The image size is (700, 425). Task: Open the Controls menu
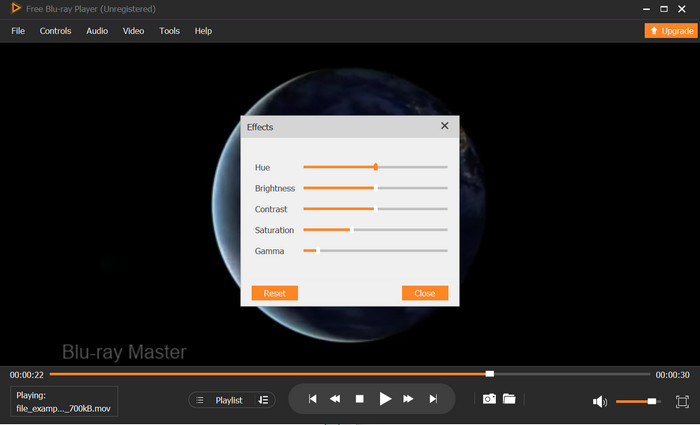pos(55,31)
